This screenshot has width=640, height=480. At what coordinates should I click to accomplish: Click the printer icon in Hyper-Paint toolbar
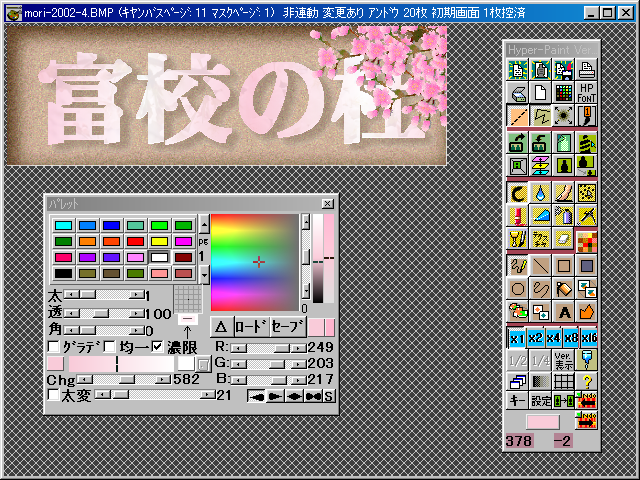pyautogui.click(x=587, y=69)
